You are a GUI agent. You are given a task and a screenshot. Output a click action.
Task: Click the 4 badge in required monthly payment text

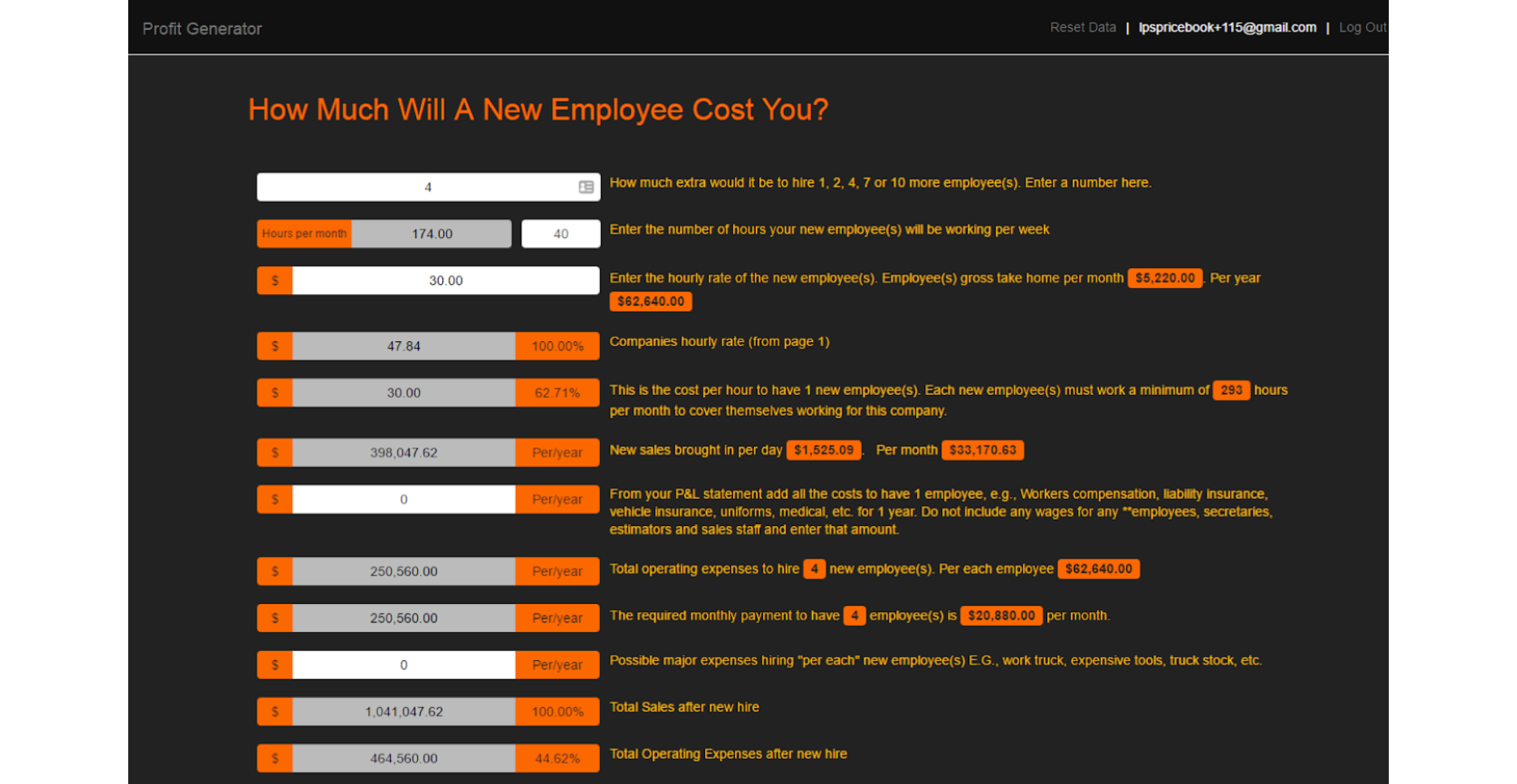pyautogui.click(x=854, y=616)
